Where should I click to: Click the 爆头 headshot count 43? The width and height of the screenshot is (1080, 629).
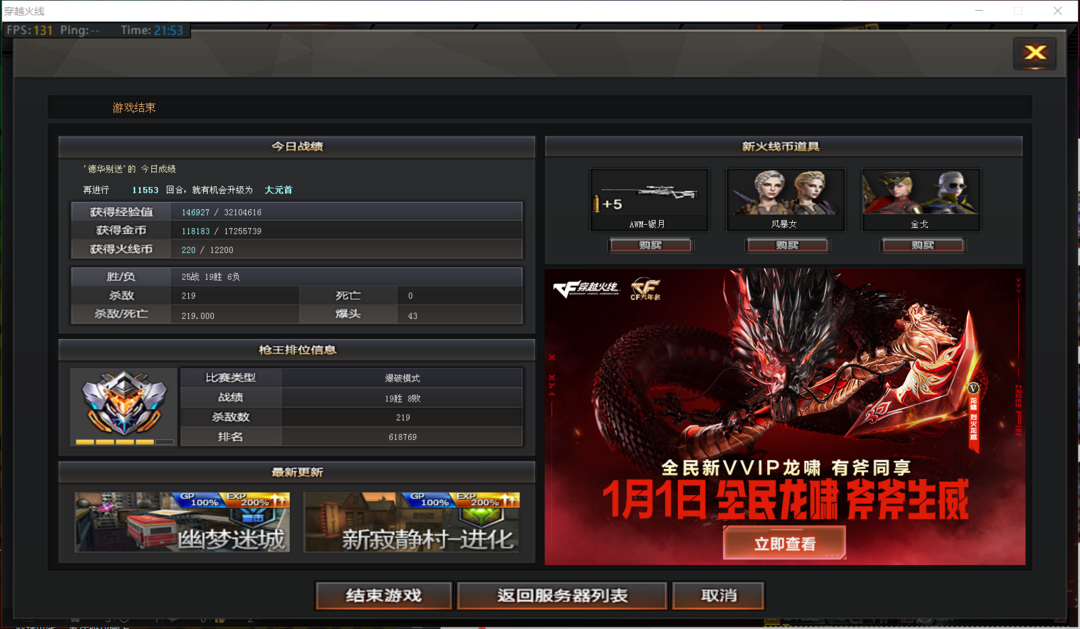click(x=413, y=316)
